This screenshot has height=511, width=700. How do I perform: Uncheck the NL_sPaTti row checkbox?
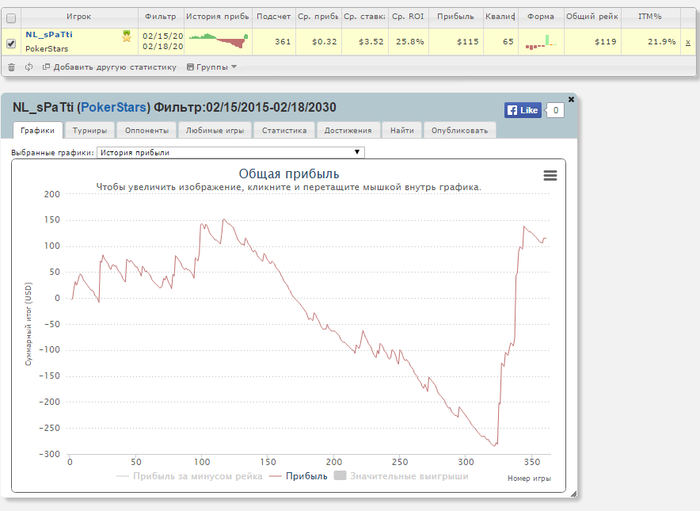click(x=11, y=43)
